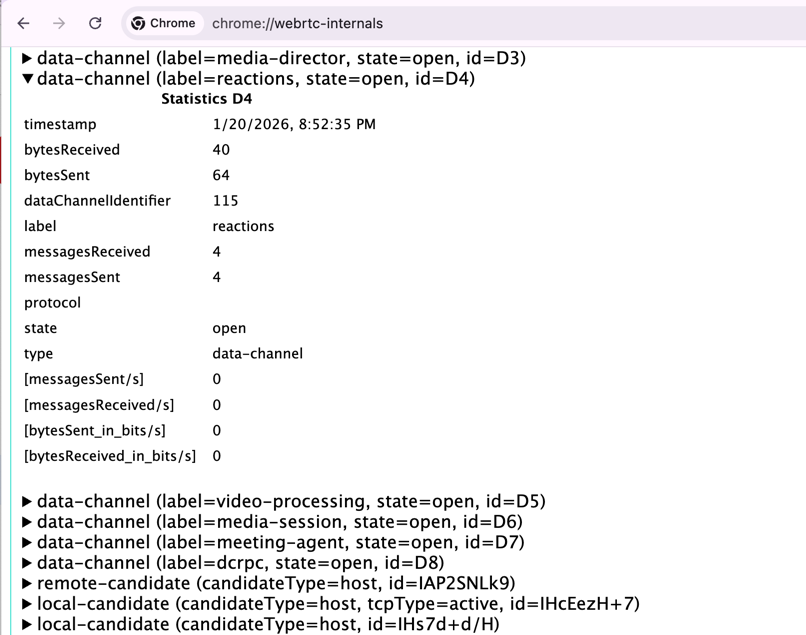Image resolution: width=806 pixels, height=635 pixels.
Task: Expand the remote-candidate IAP2SNLk9 entry
Action: (27, 583)
